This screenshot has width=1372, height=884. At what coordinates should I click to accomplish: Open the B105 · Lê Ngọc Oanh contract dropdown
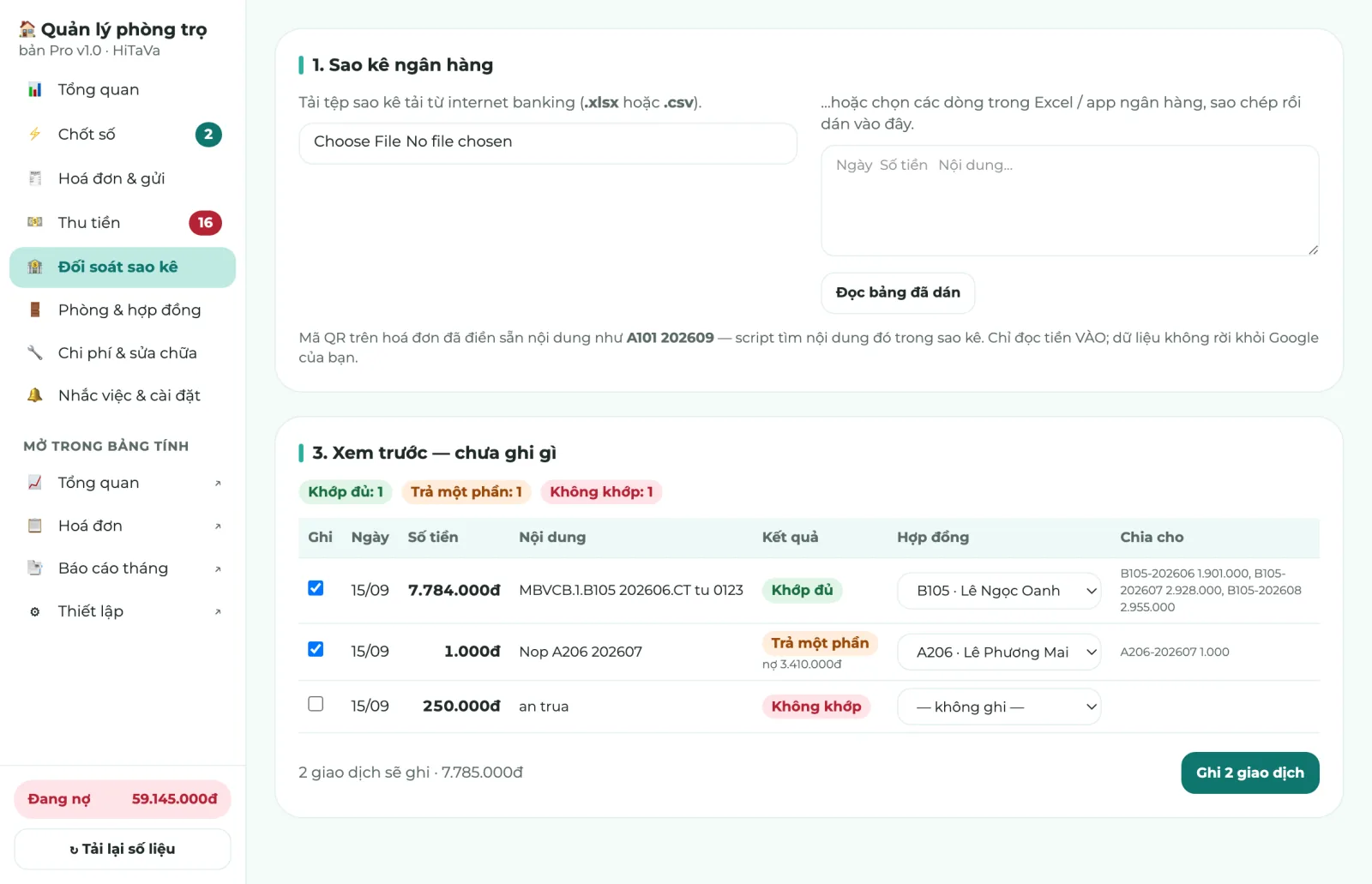[999, 591]
